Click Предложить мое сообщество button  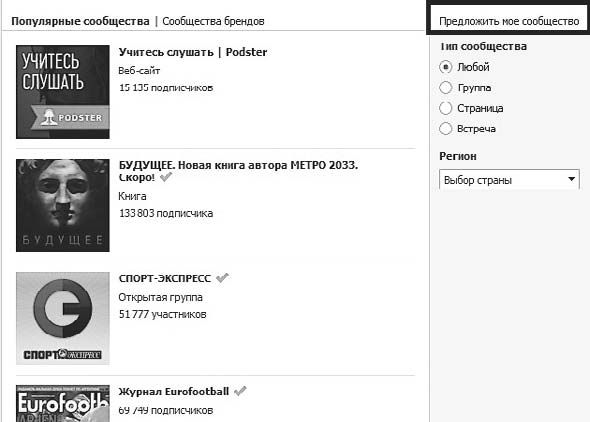(509, 21)
